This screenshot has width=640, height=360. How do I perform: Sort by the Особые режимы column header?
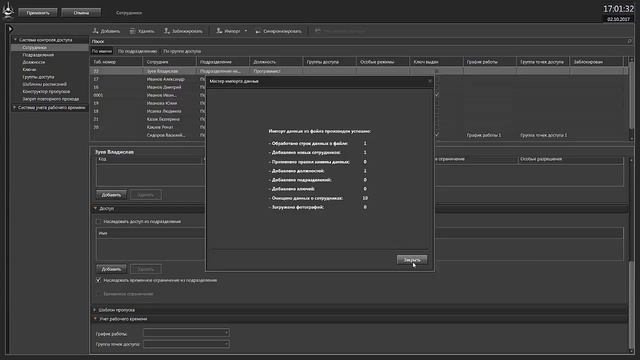[x=382, y=62]
